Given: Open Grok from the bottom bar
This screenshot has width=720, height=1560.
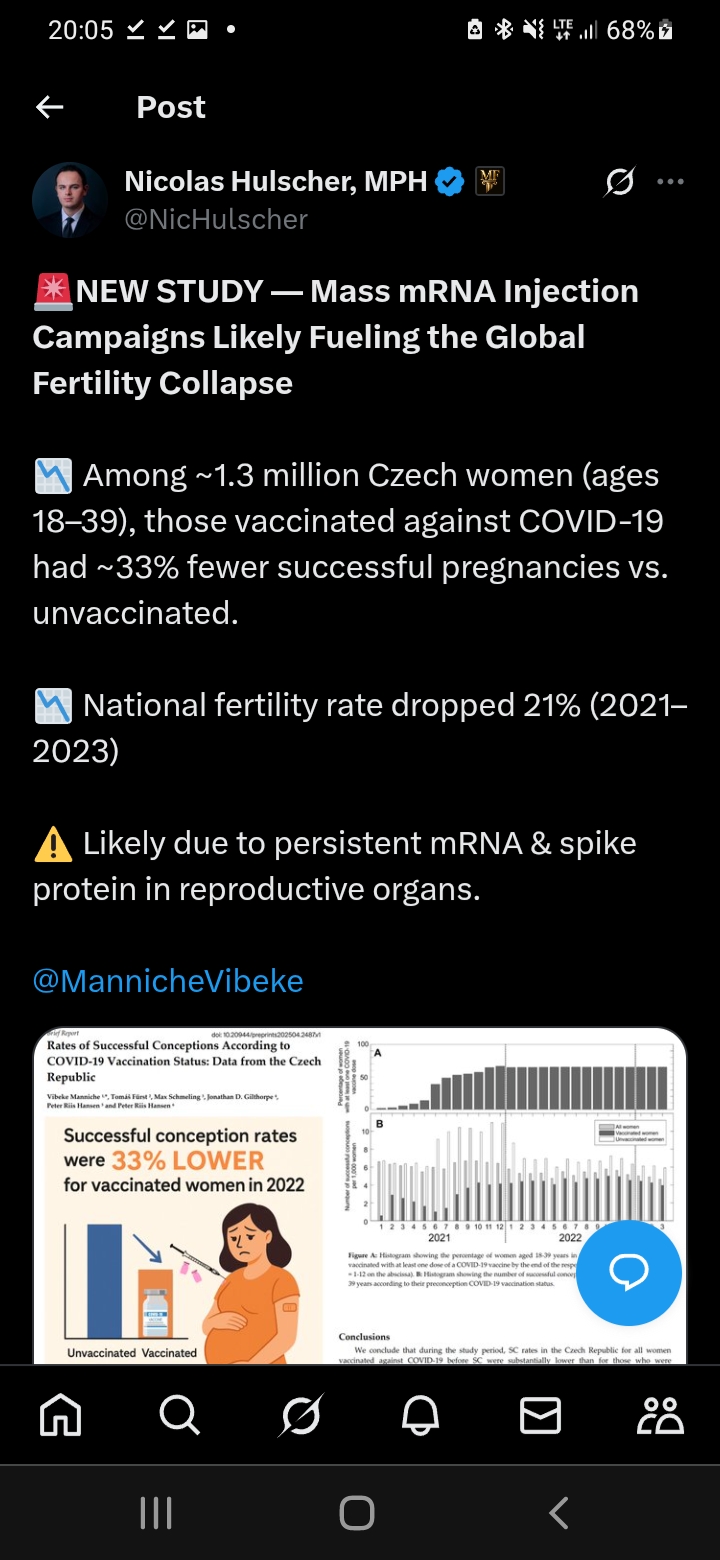Looking at the screenshot, I should pos(300,1415).
